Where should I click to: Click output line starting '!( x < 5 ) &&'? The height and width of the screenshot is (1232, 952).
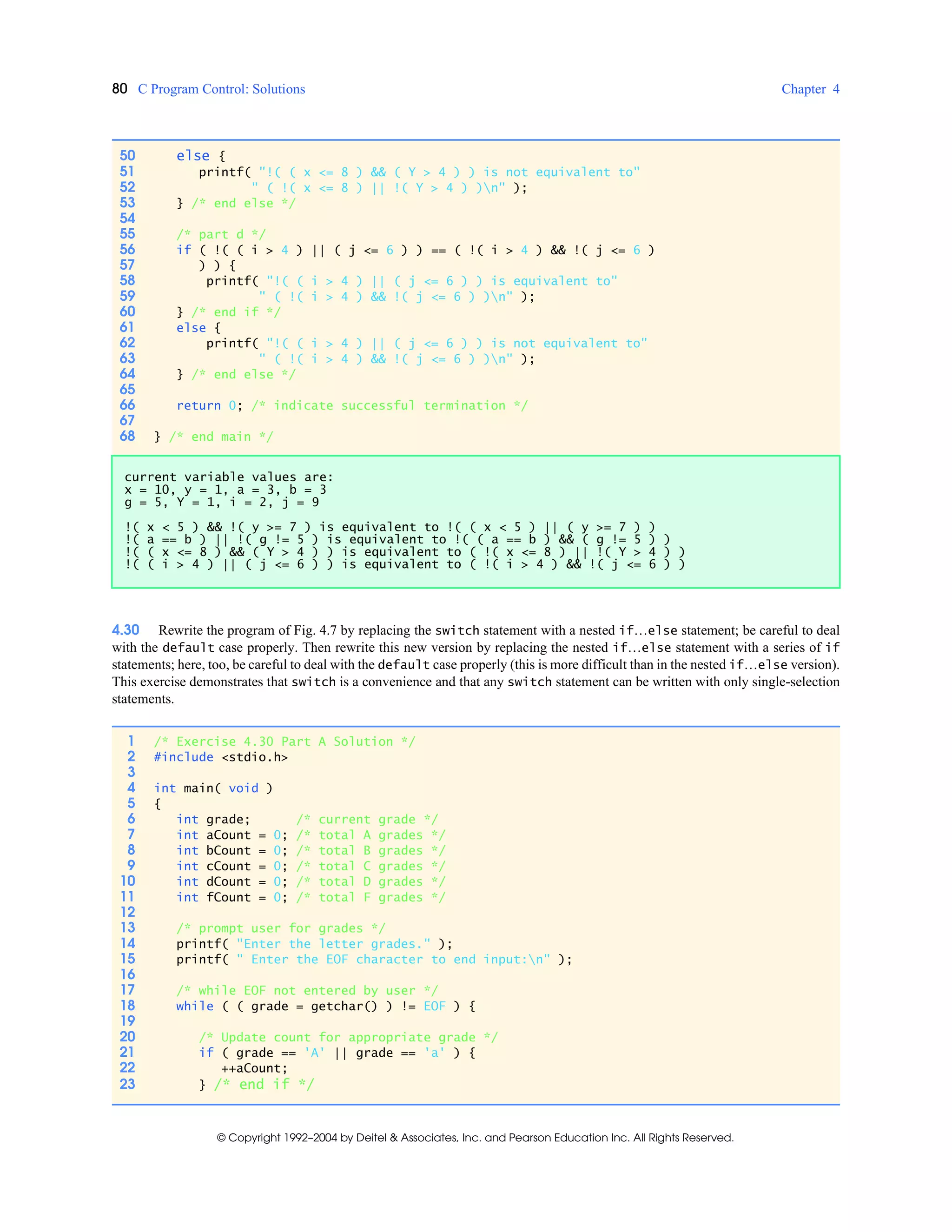tap(390, 527)
